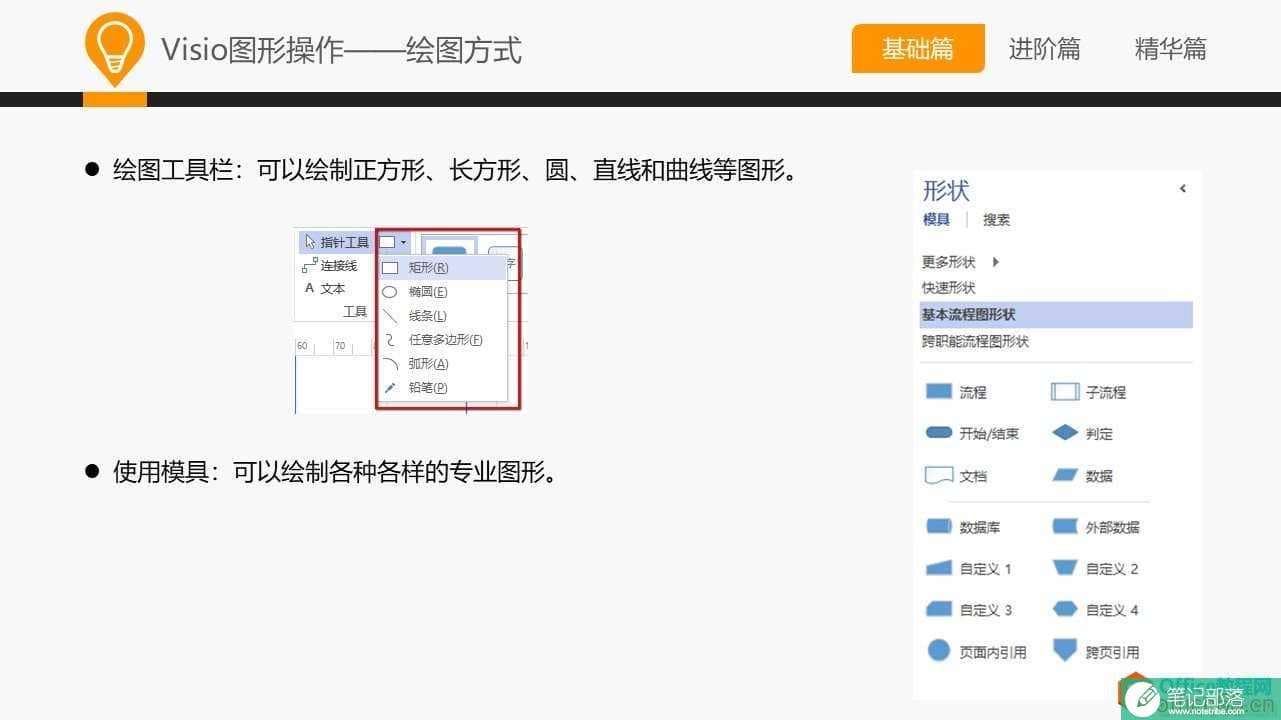Viewport: 1281px width, 720px height.
Task: Pick the 自定义 1 shape icon
Action: point(939,568)
